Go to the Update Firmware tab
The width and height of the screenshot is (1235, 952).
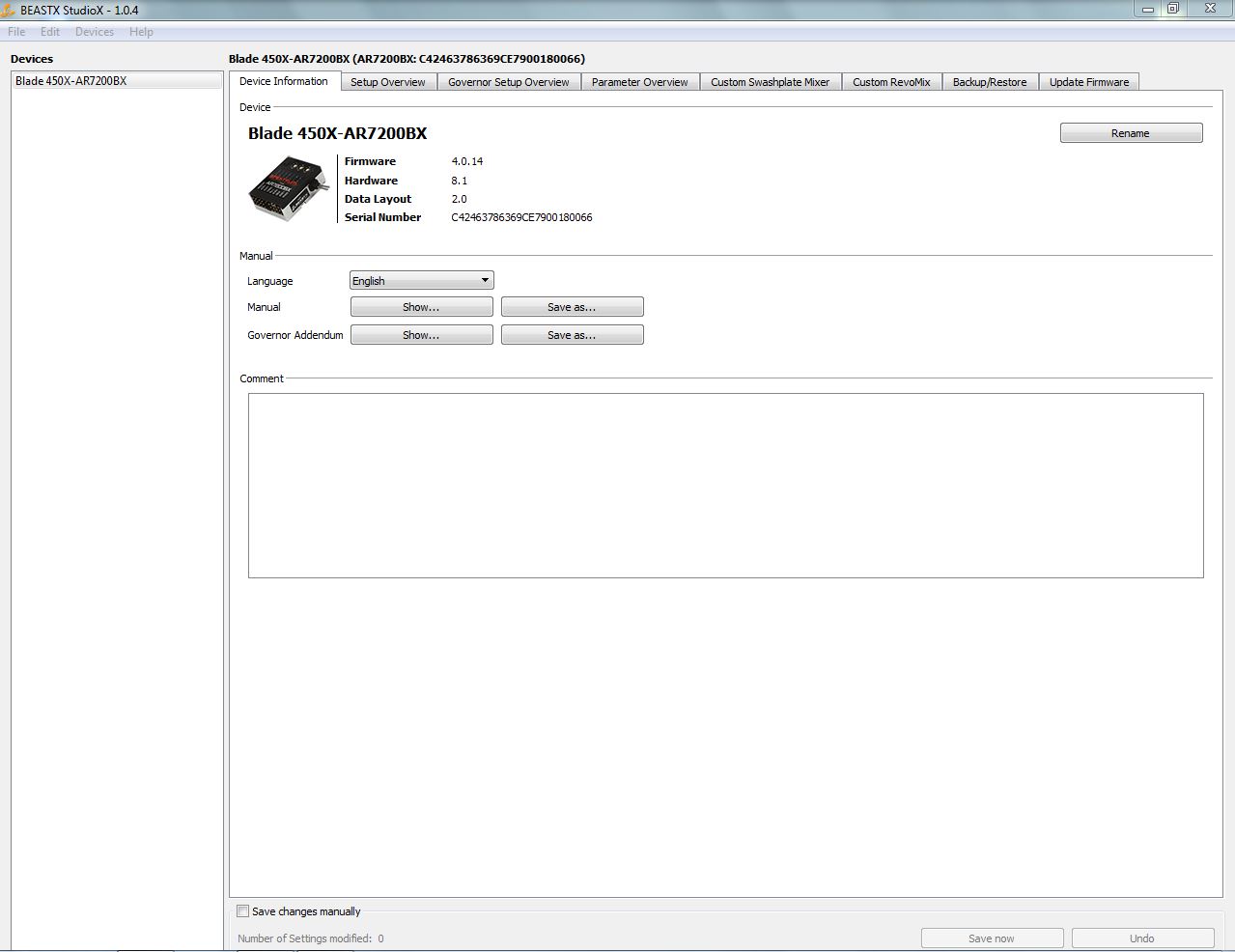point(1089,82)
